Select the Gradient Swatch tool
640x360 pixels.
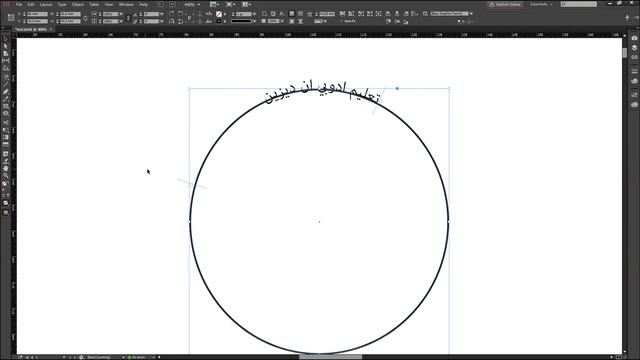coord(5,138)
